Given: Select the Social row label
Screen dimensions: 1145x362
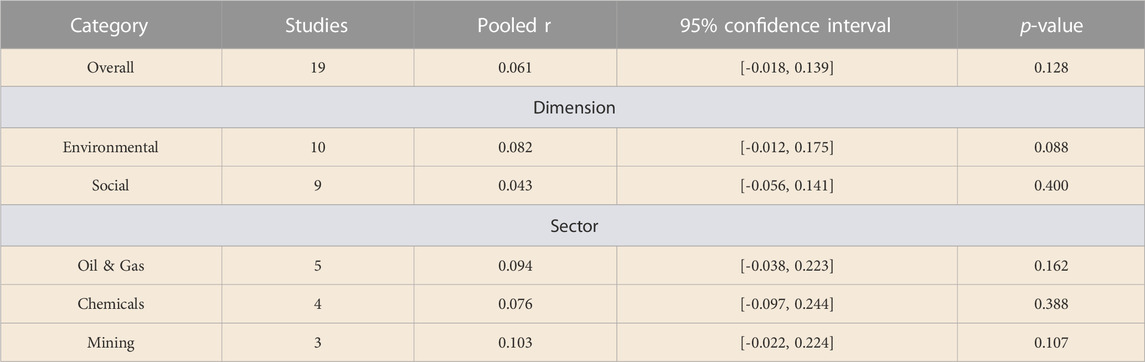Looking at the screenshot, I should (110, 185).
